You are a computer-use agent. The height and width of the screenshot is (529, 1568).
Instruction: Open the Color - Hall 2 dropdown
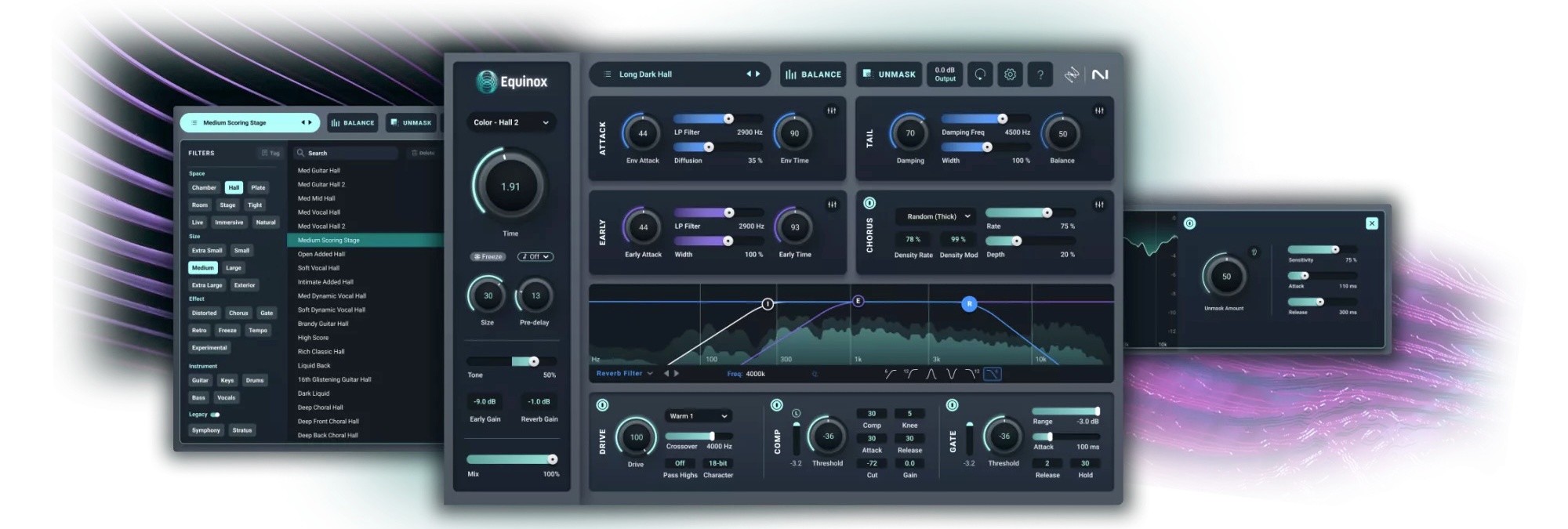click(511, 122)
